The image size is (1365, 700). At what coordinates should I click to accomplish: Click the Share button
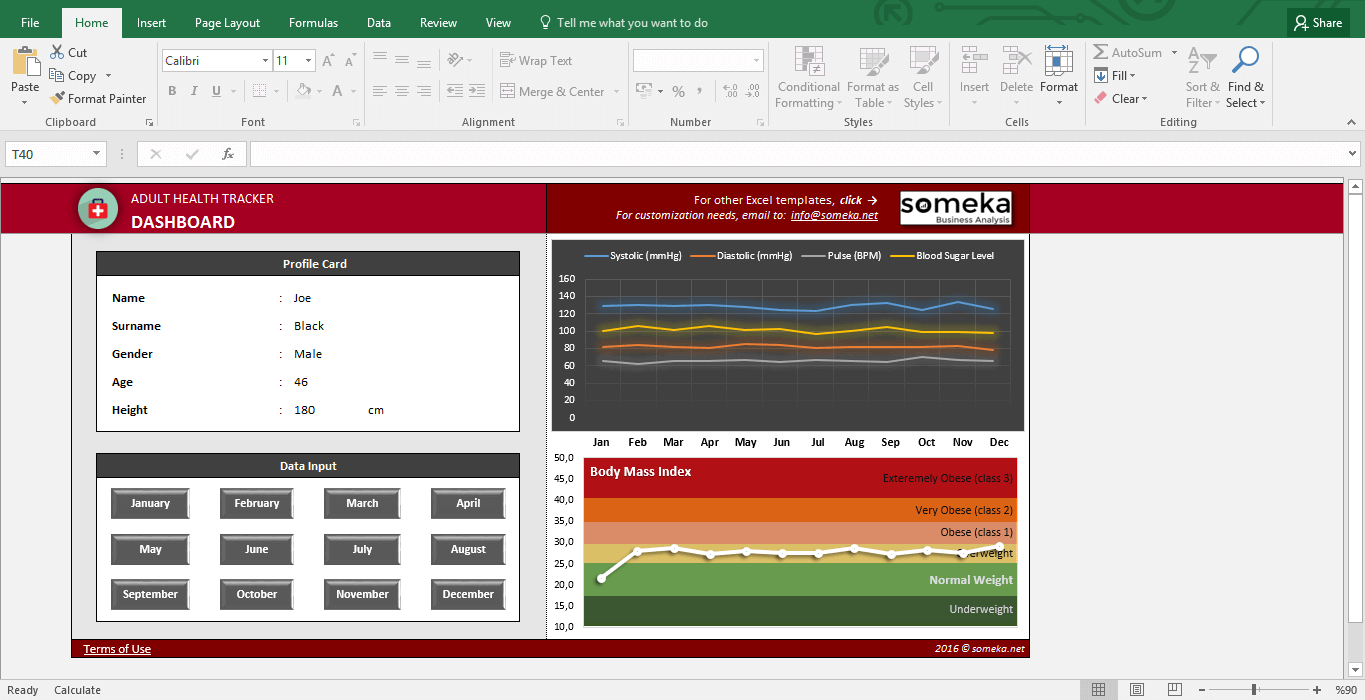[1318, 23]
